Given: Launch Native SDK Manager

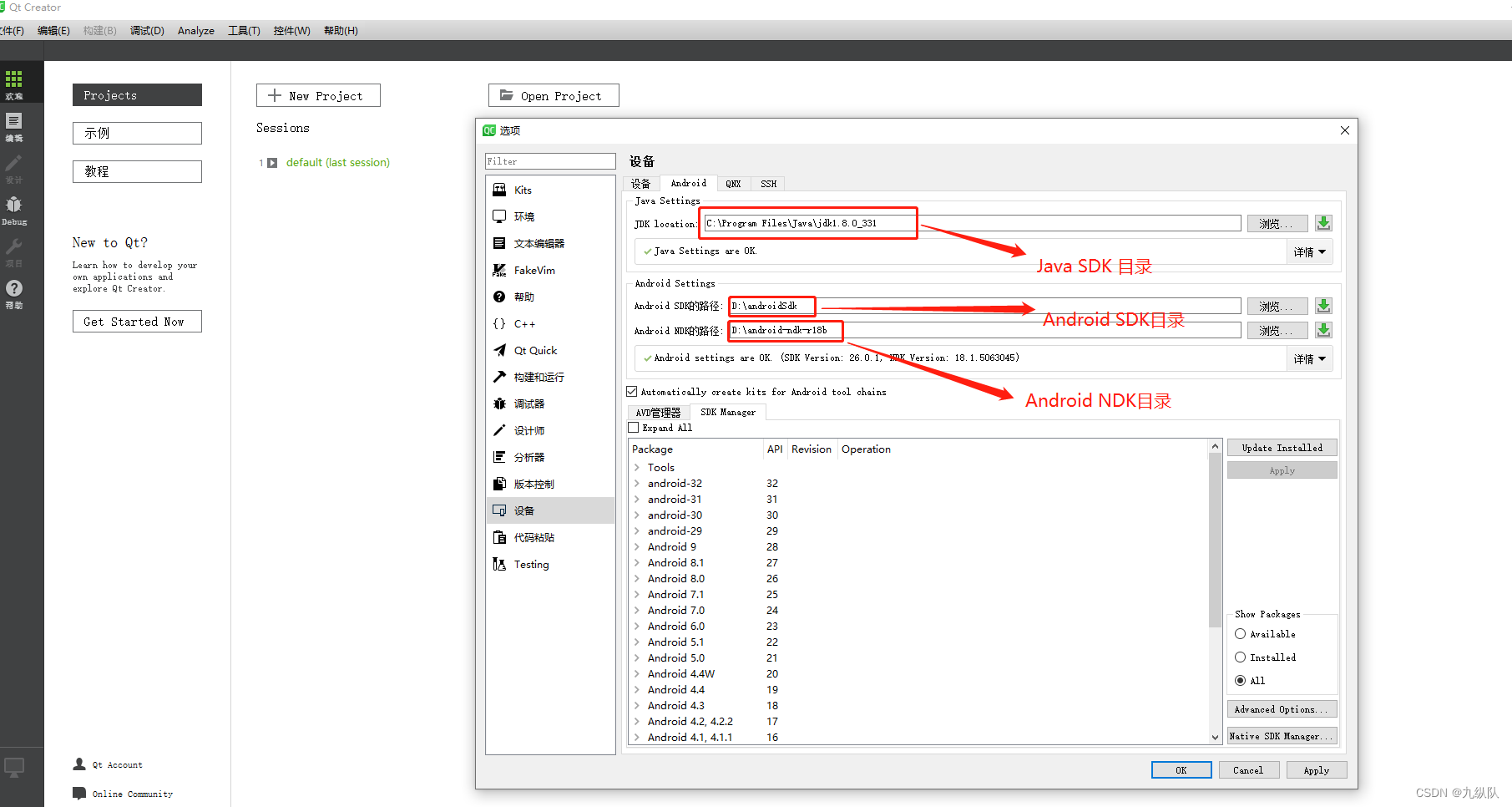Looking at the screenshot, I should click(x=1282, y=736).
